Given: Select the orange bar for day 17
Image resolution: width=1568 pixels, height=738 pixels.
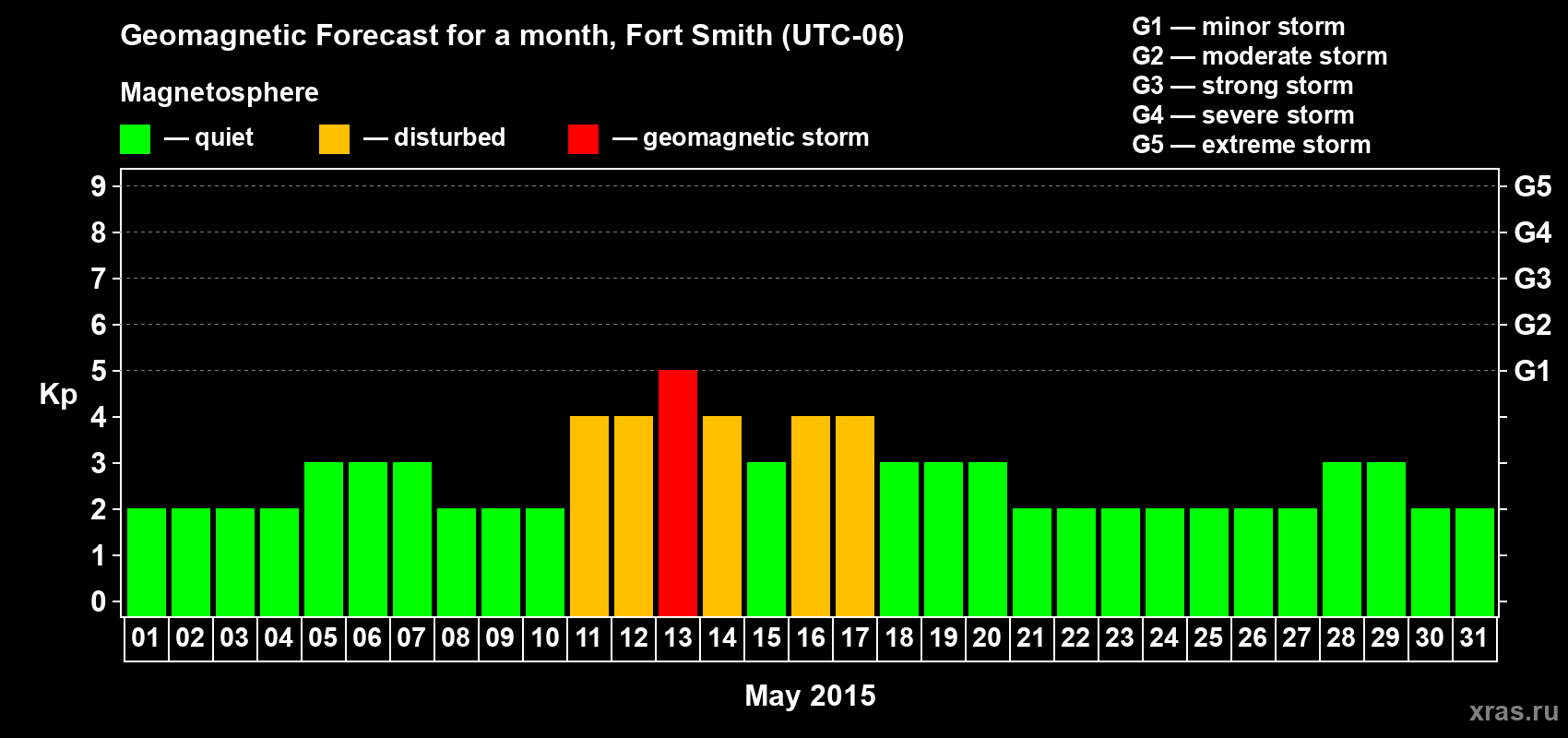Looking at the screenshot, I should 855,516.
